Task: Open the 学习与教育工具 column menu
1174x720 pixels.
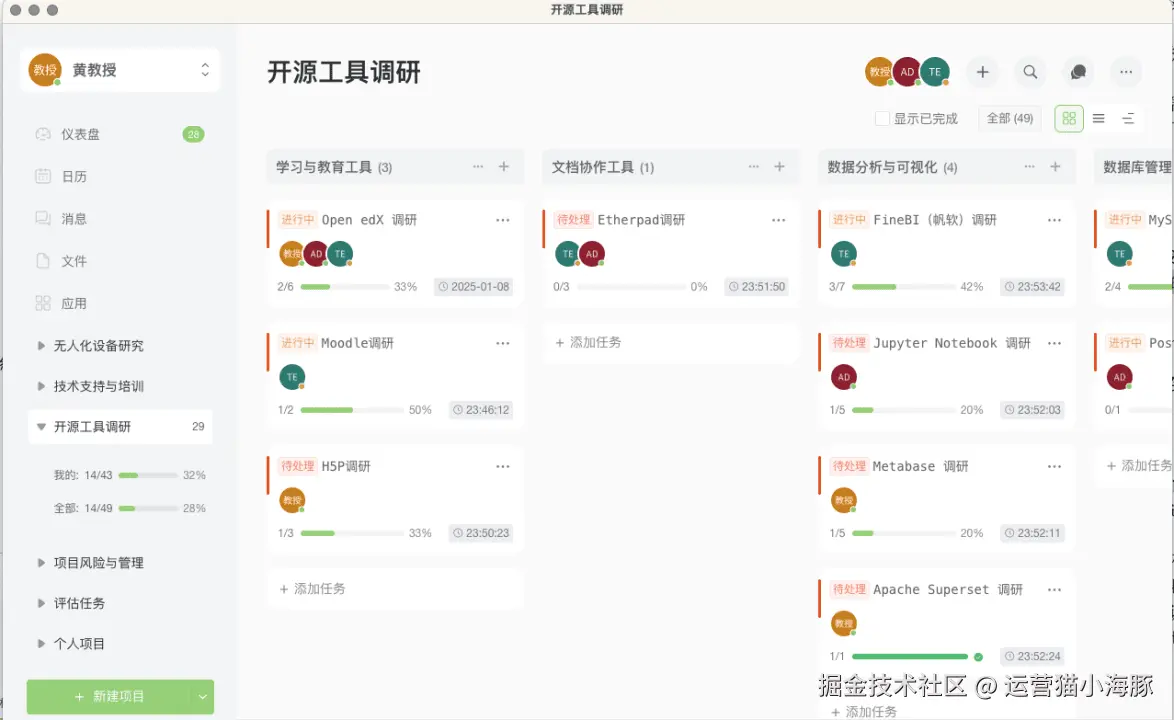Action: click(478, 167)
